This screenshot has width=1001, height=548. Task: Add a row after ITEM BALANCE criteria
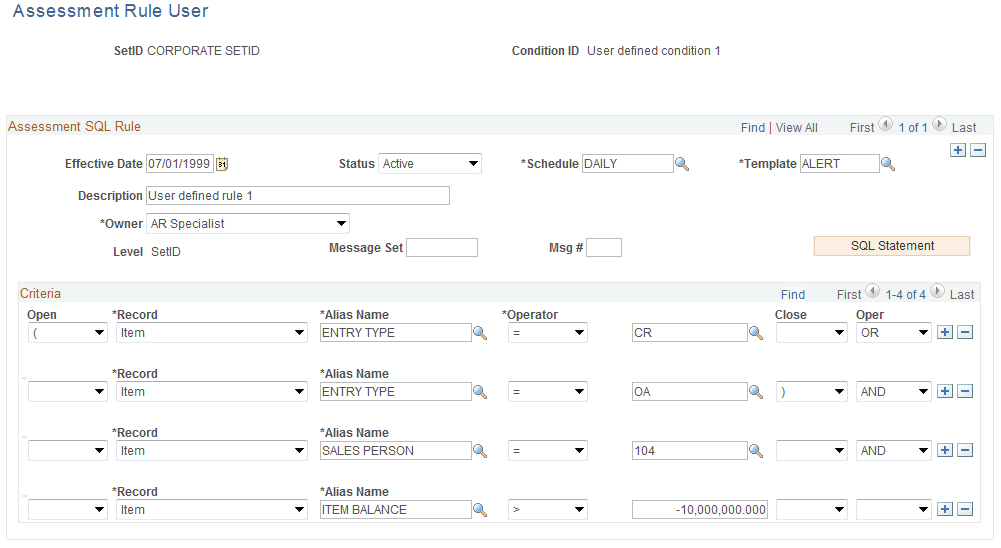946,510
